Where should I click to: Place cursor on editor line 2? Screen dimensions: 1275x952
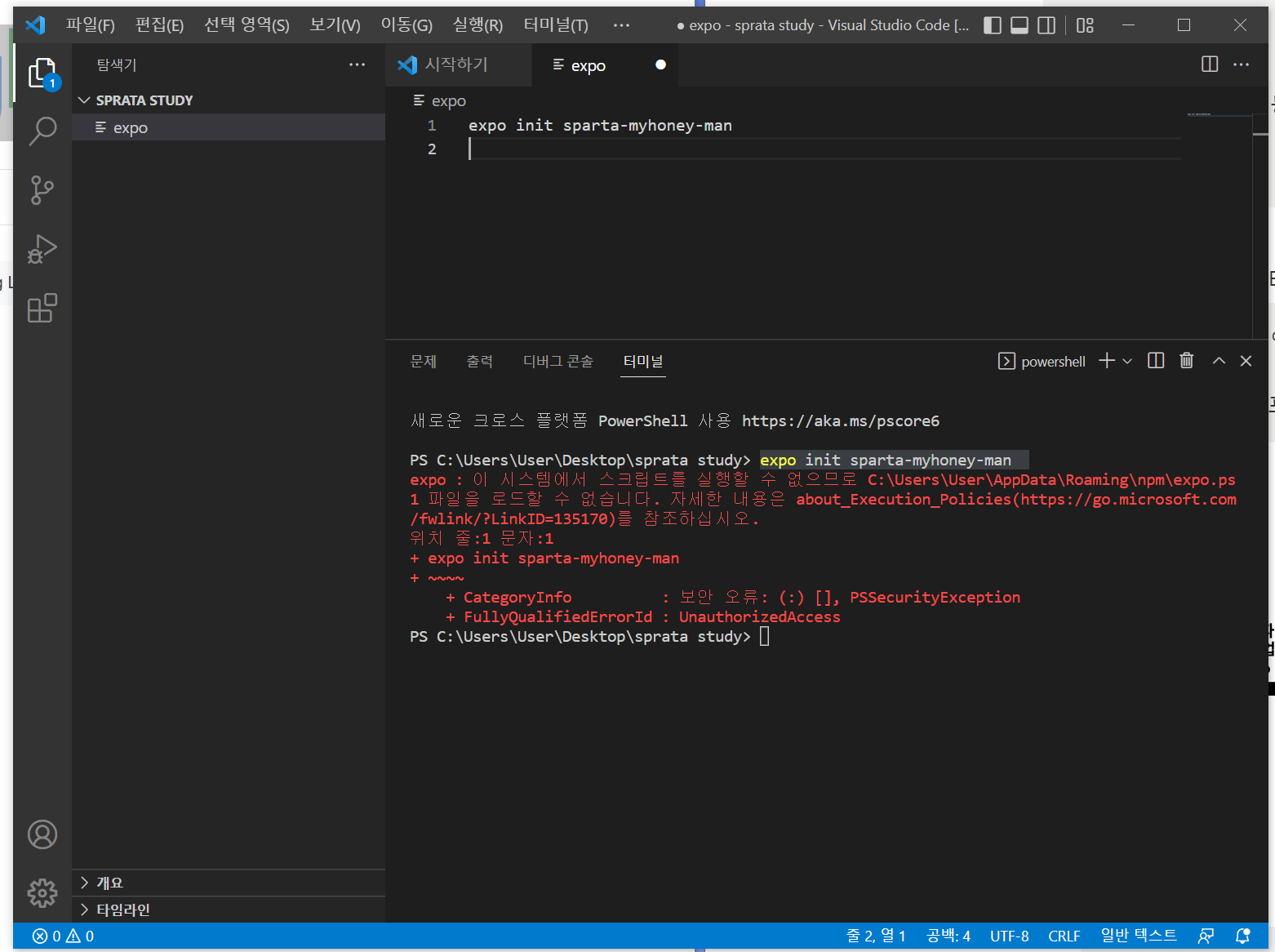coord(824,149)
